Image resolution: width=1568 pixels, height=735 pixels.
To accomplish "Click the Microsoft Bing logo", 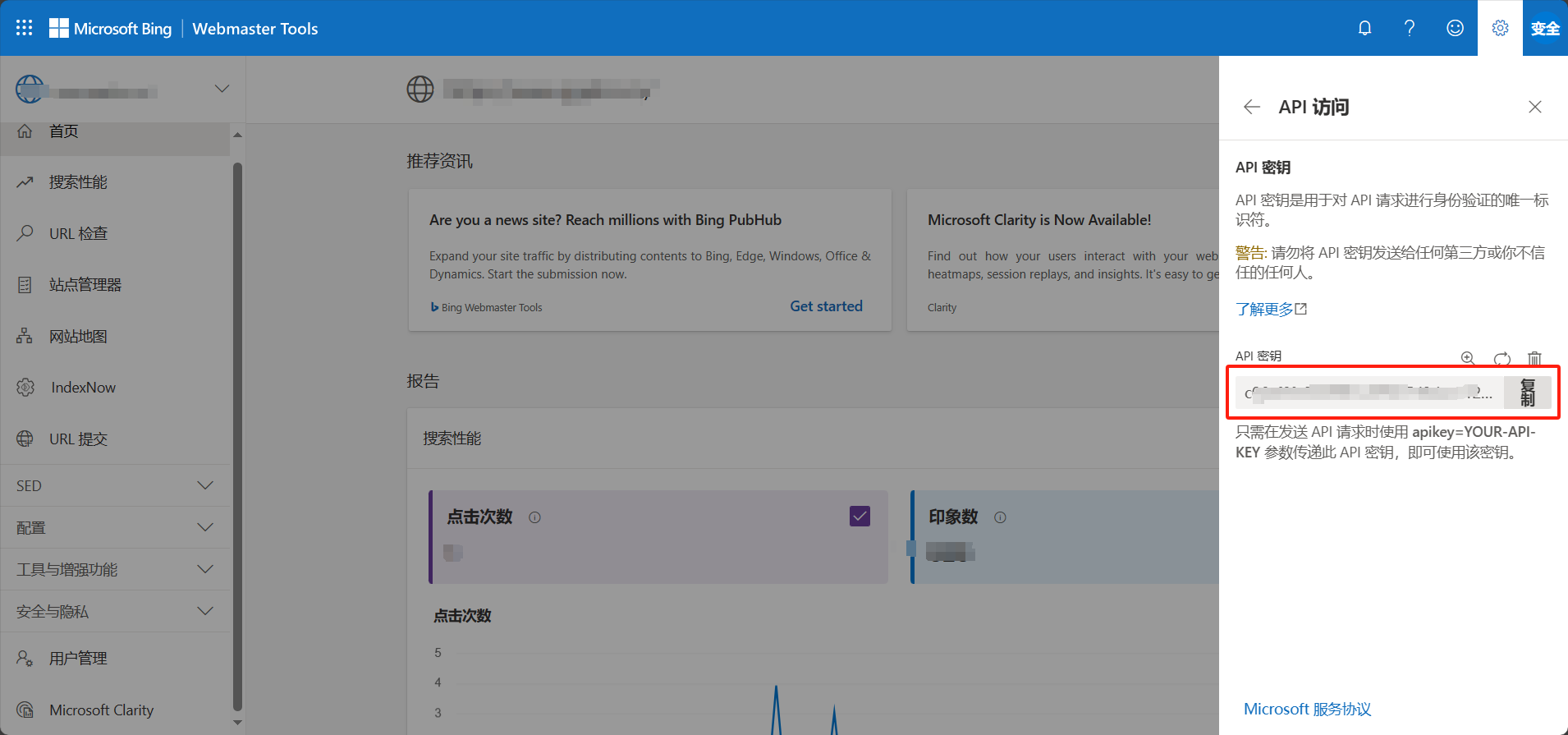I will (111, 29).
